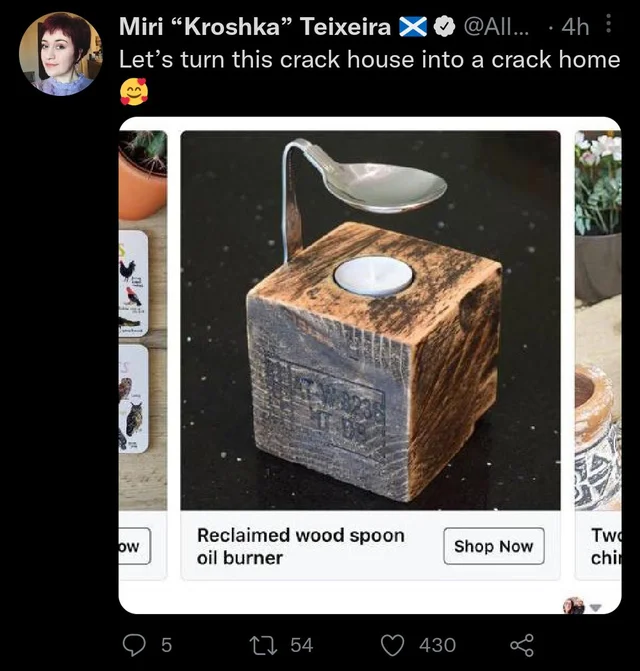Expand the small dropdown arrow below ad

tap(596, 607)
